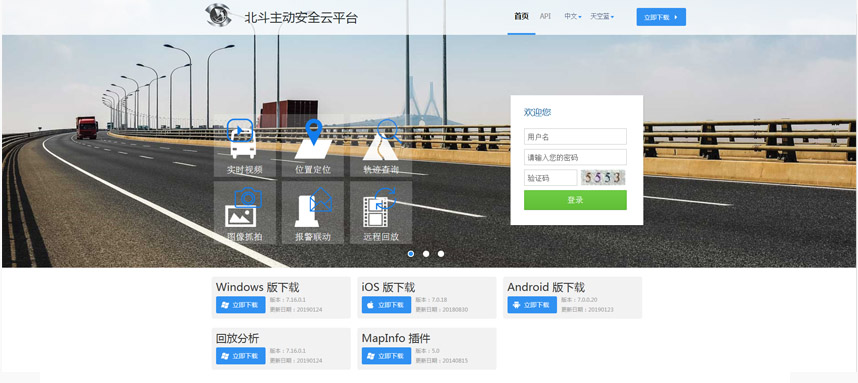Open the 实时视频 real-time video tile
This screenshot has height=383, width=858.
click(x=244, y=146)
